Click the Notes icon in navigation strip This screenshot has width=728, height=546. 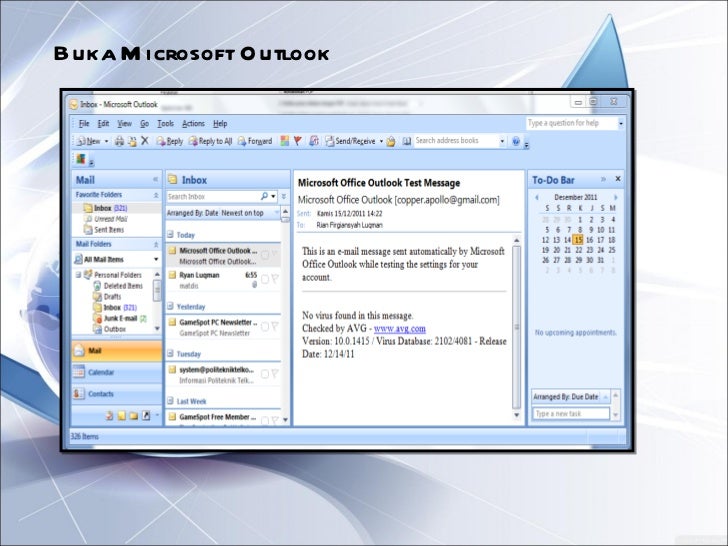pyautogui.click(x=122, y=416)
